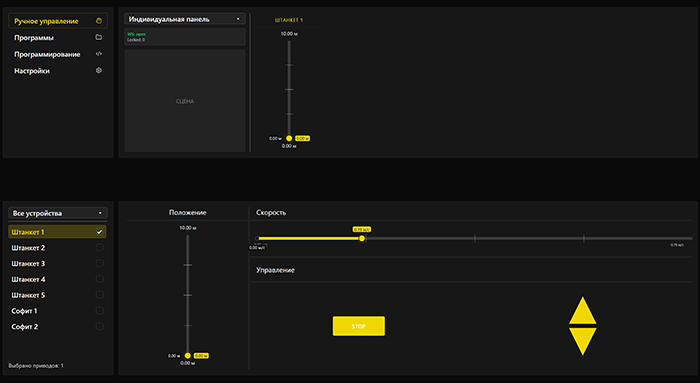Viewport: 700px width, 383px height.
Task: Click the СЦЕНА preview area
Action: [x=185, y=101]
